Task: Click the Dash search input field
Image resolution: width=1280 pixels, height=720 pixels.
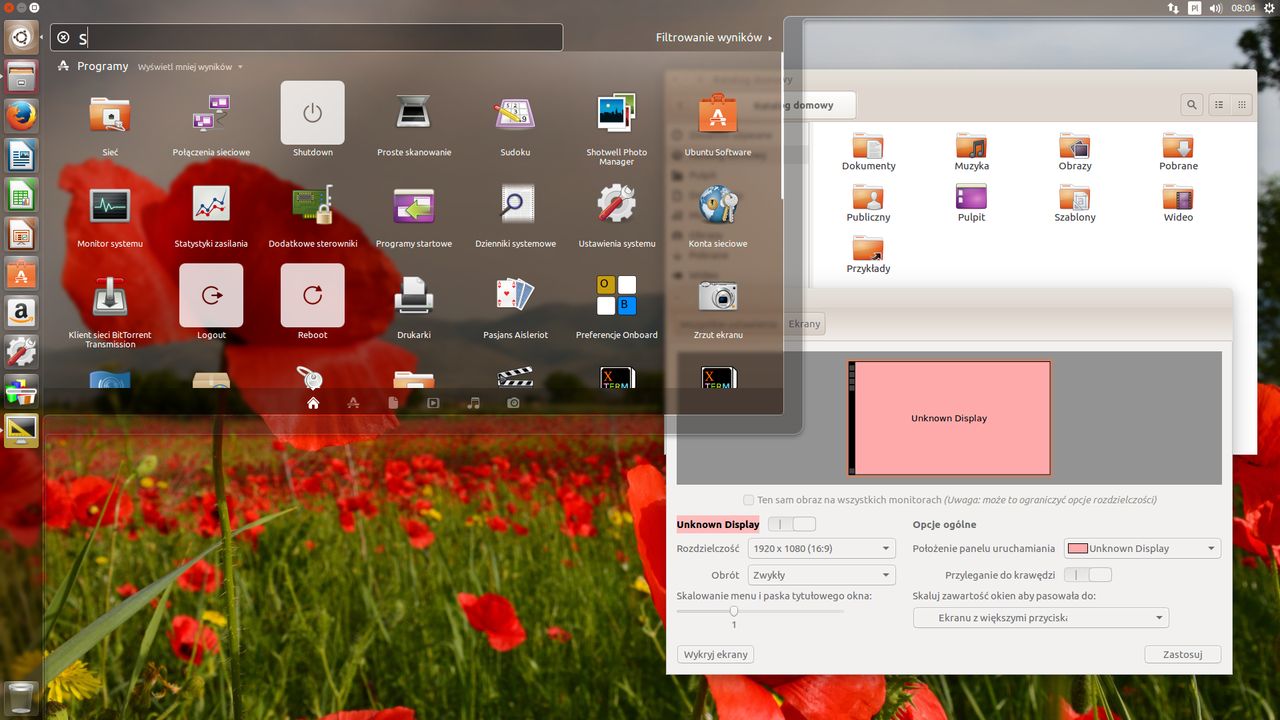Action: click(307, 38)
